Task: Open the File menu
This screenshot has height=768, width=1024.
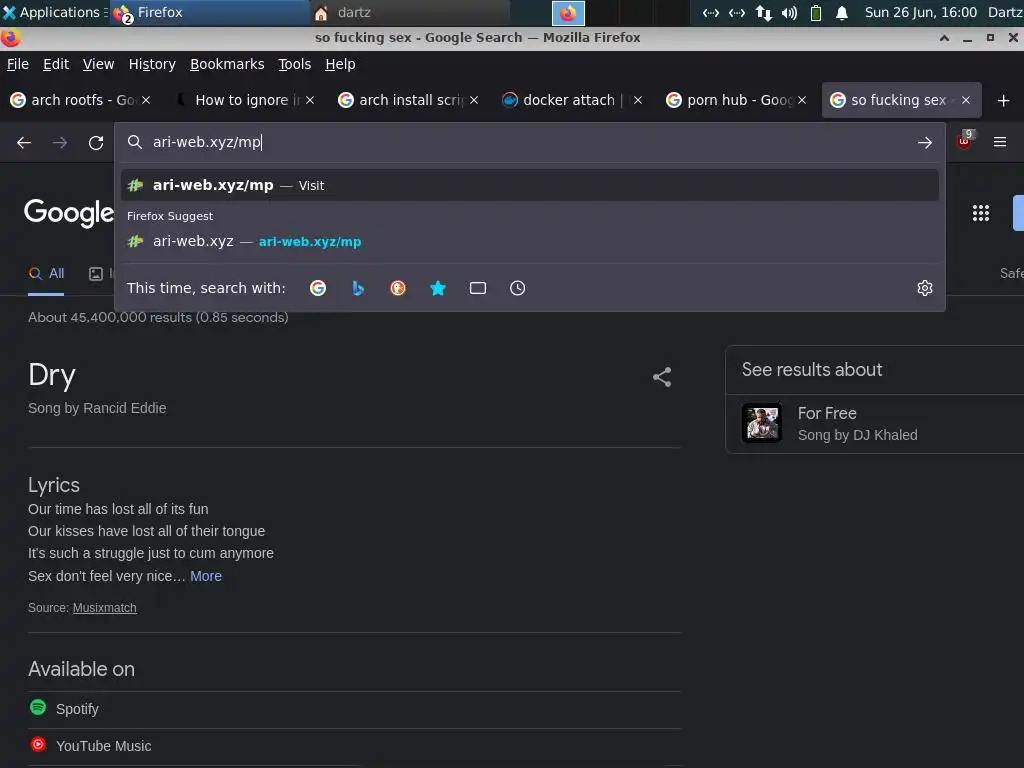Action: [18, 64]
